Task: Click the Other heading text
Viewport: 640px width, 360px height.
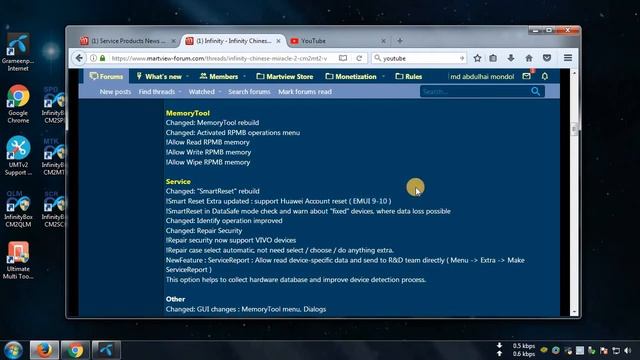Action: point(176,299)
